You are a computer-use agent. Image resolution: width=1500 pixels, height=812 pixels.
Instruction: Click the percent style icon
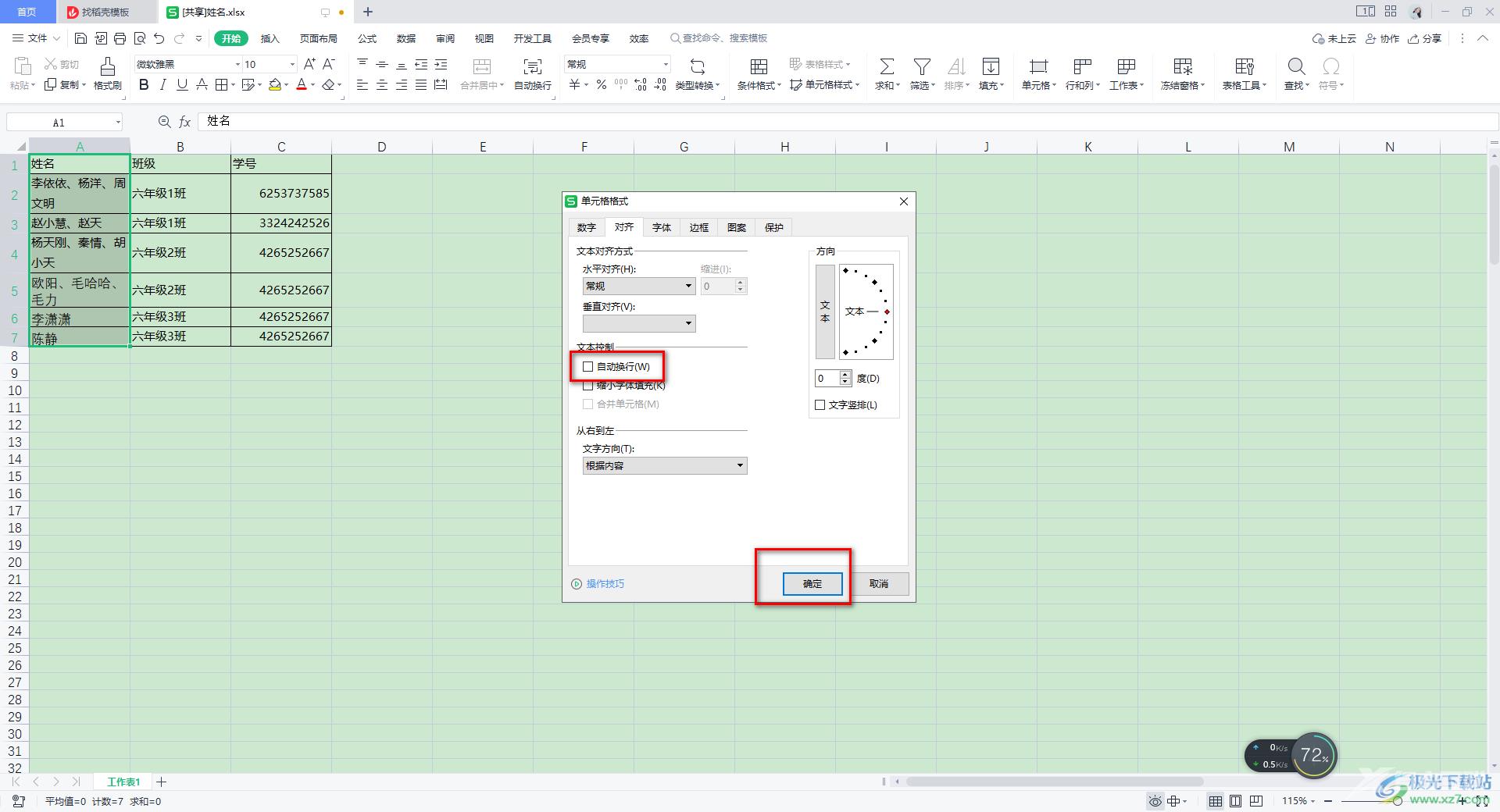pos(602,85)
